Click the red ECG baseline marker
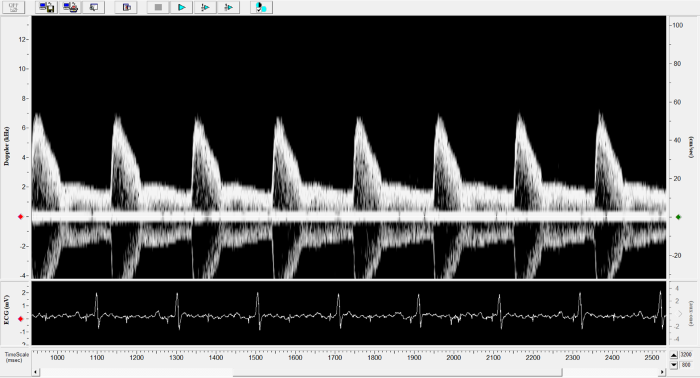 point(20,319)
